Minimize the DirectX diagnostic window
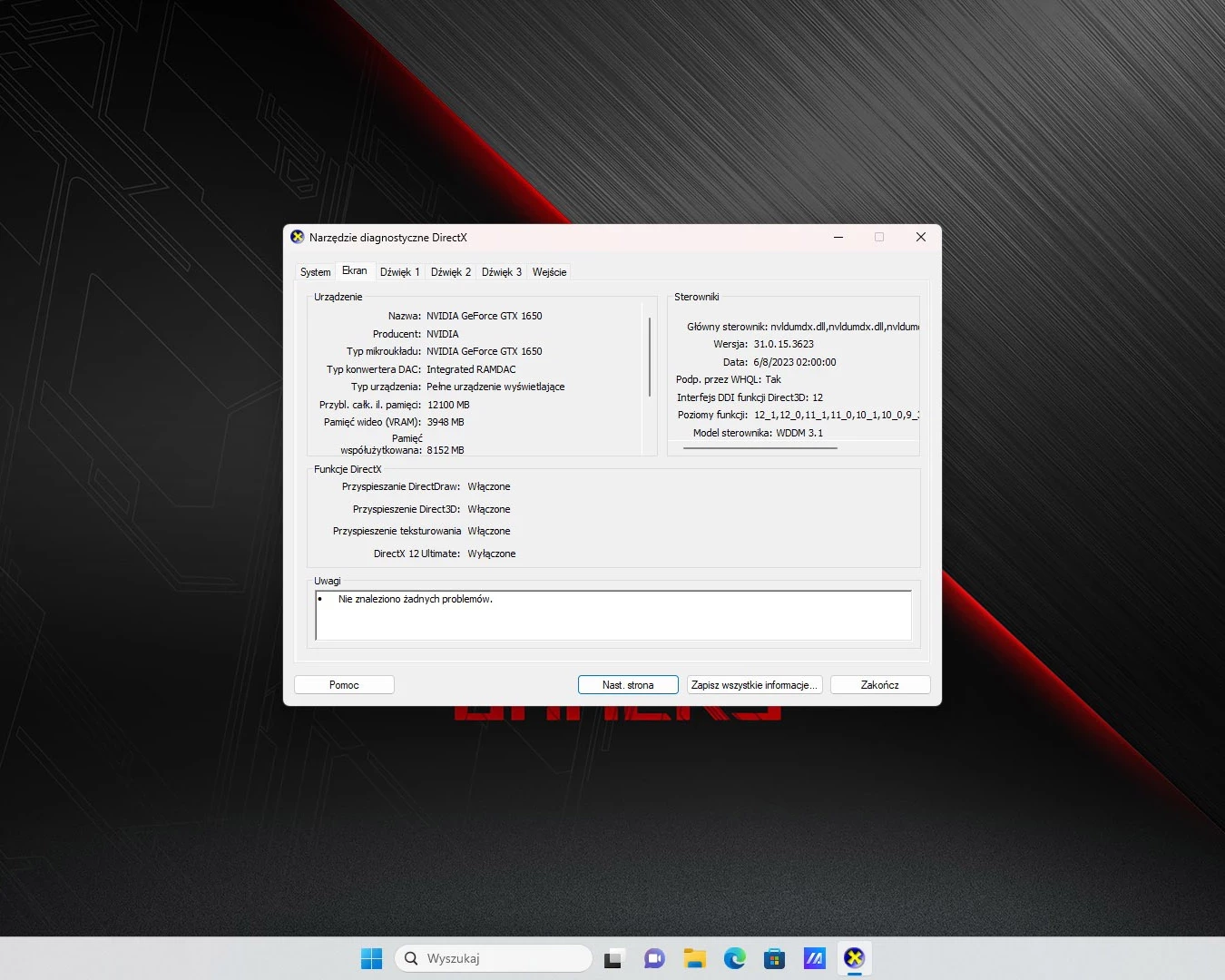 click(x=838, y=238)
